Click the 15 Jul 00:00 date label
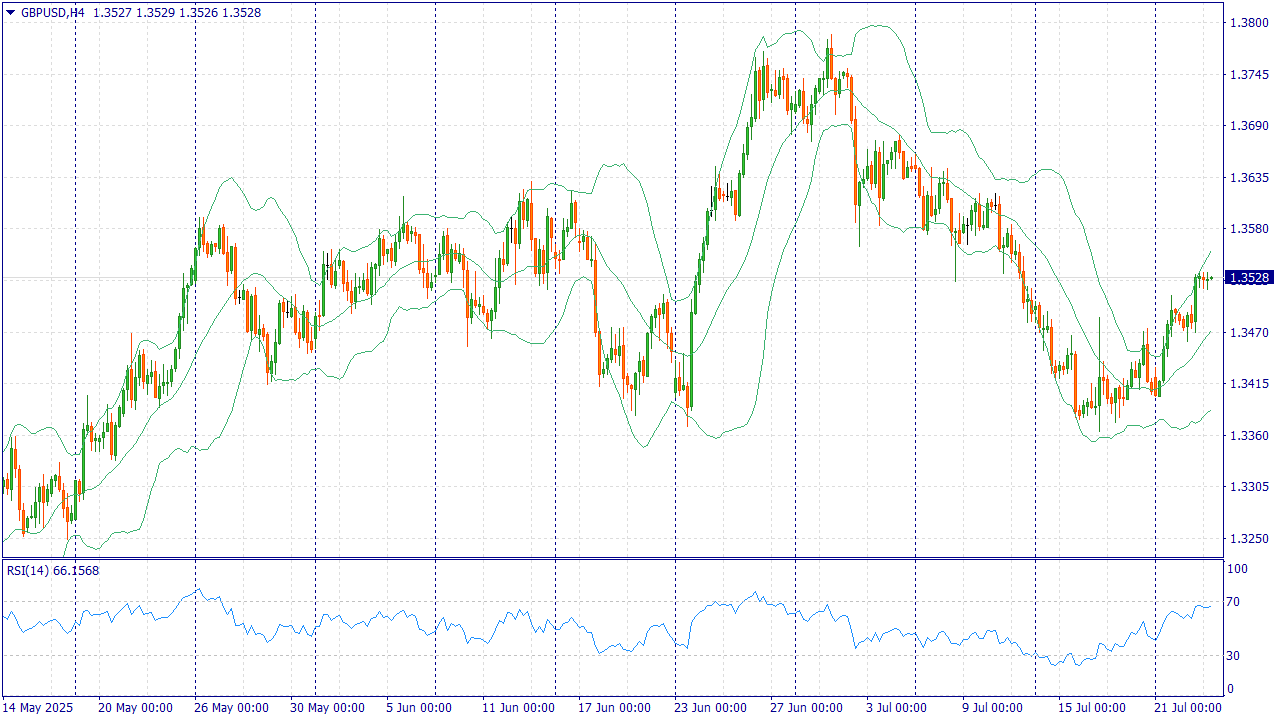Screen dimensions: 1280x720 pyautogui.click(x=1092, y=708)
